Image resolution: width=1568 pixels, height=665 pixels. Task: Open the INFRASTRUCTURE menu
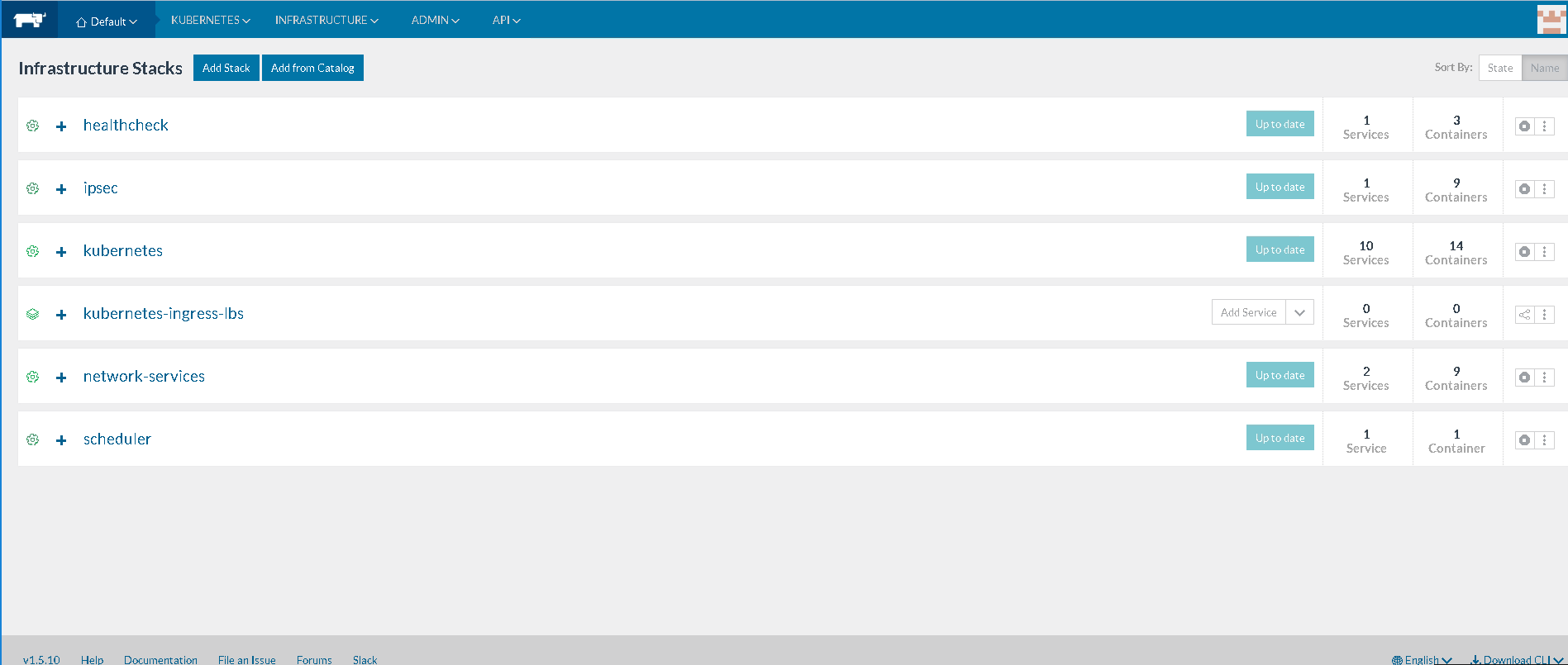tap(326, 20)
